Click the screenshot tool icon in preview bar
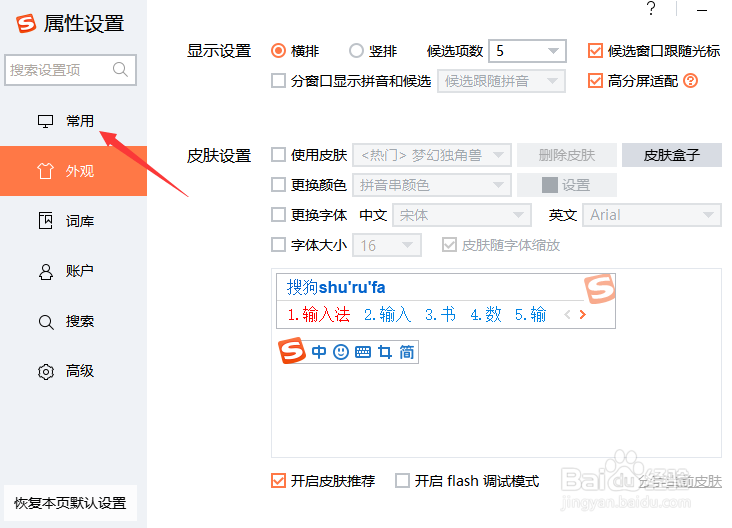The height and width of the screenshot is (528, 732). point(385,352)
